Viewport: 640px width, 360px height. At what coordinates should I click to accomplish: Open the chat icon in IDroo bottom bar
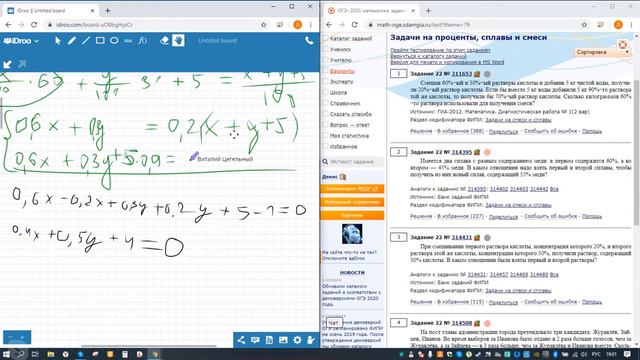coord(255,340)
